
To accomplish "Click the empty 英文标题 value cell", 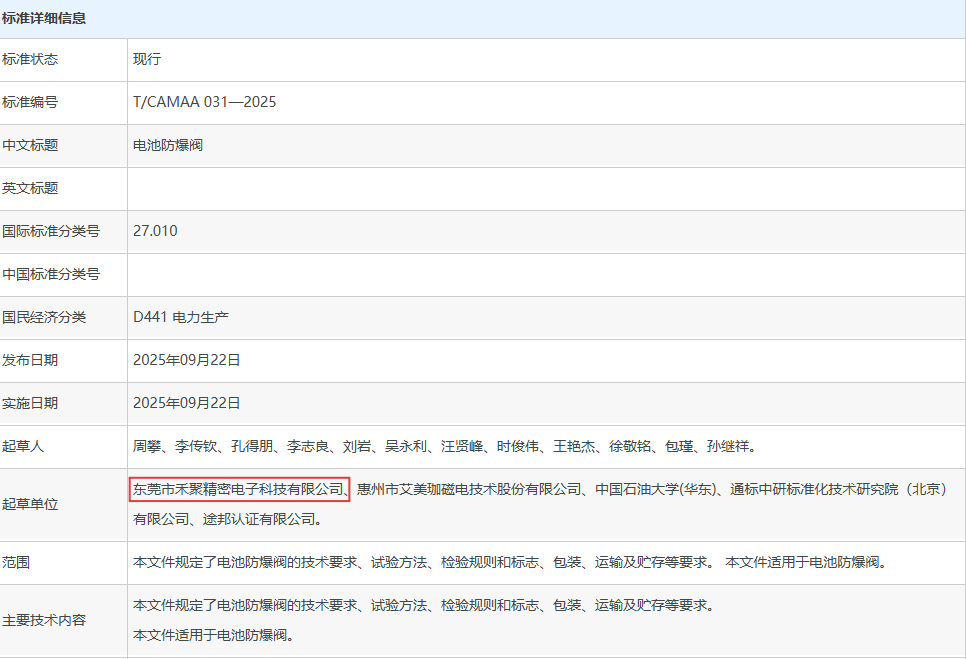I will 545,188.
